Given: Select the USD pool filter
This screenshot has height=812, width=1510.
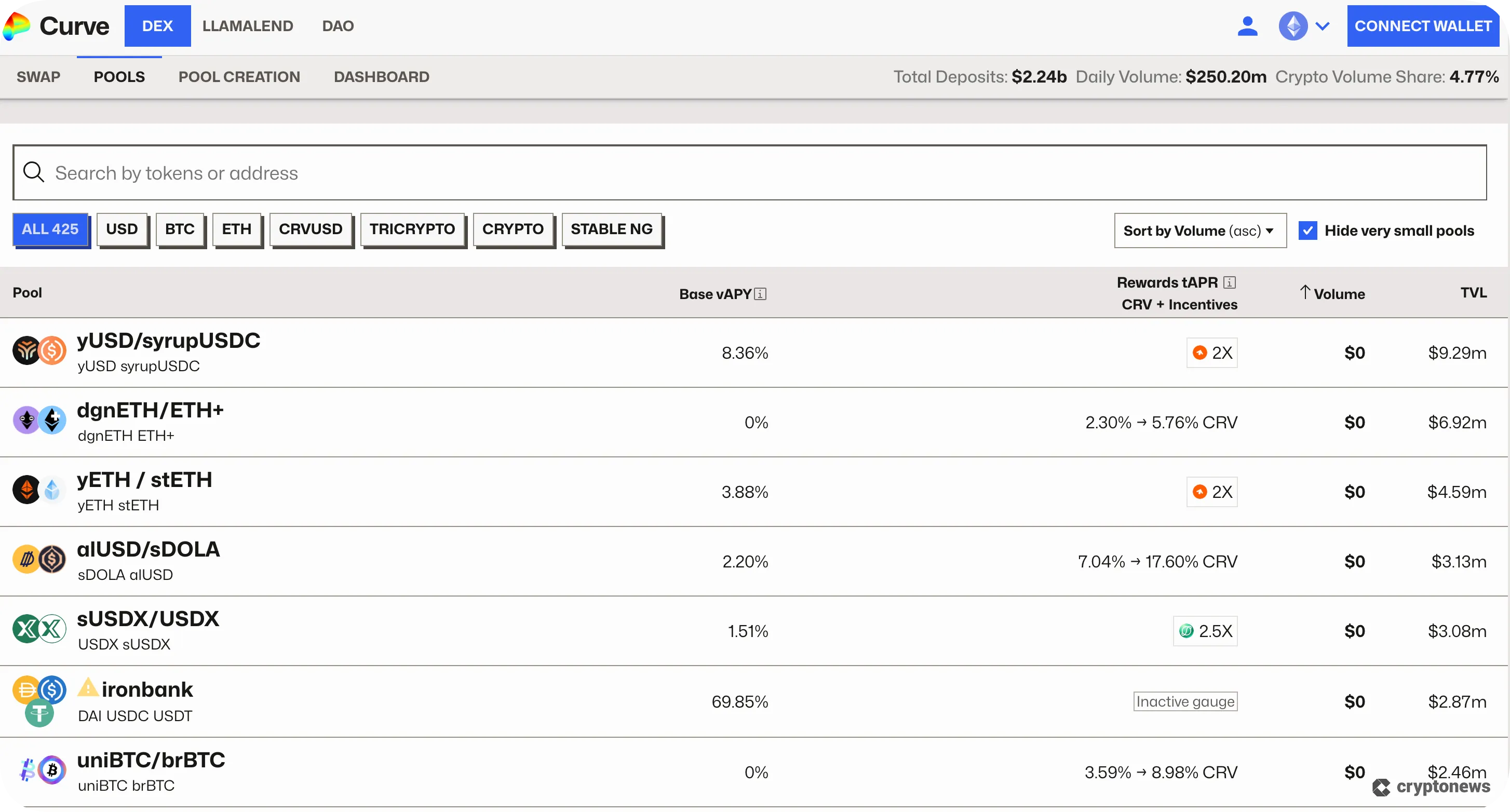Looking at the screenshot, I should 122,229.
